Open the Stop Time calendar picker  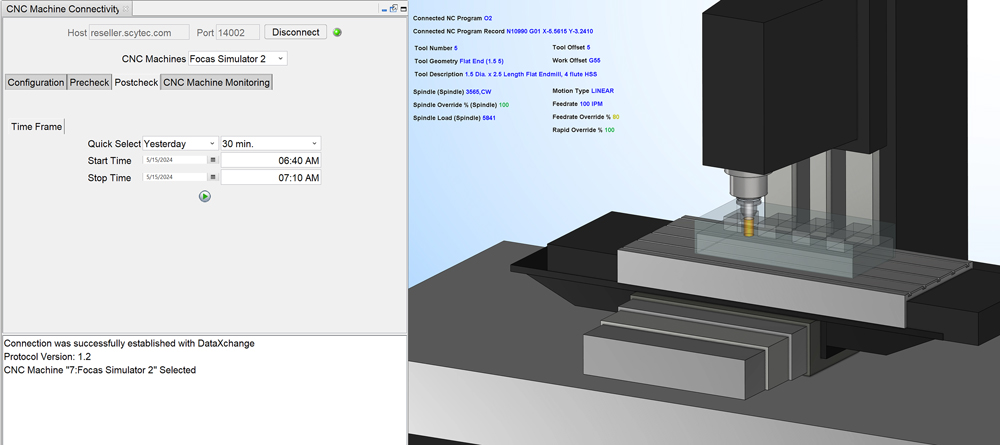[212, 178]
